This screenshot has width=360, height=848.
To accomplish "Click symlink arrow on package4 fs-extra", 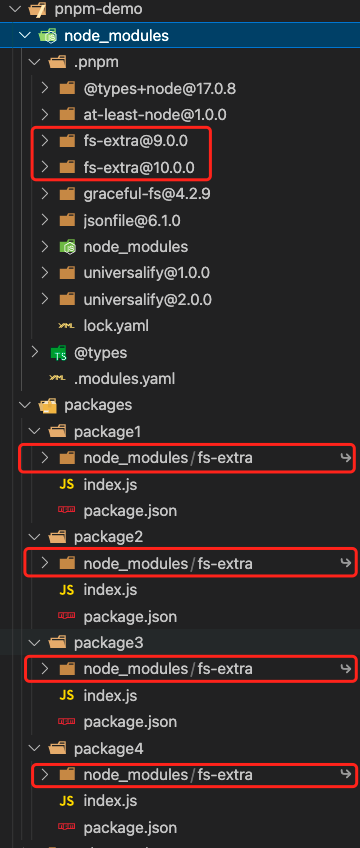I will click(x=345, y=774).
